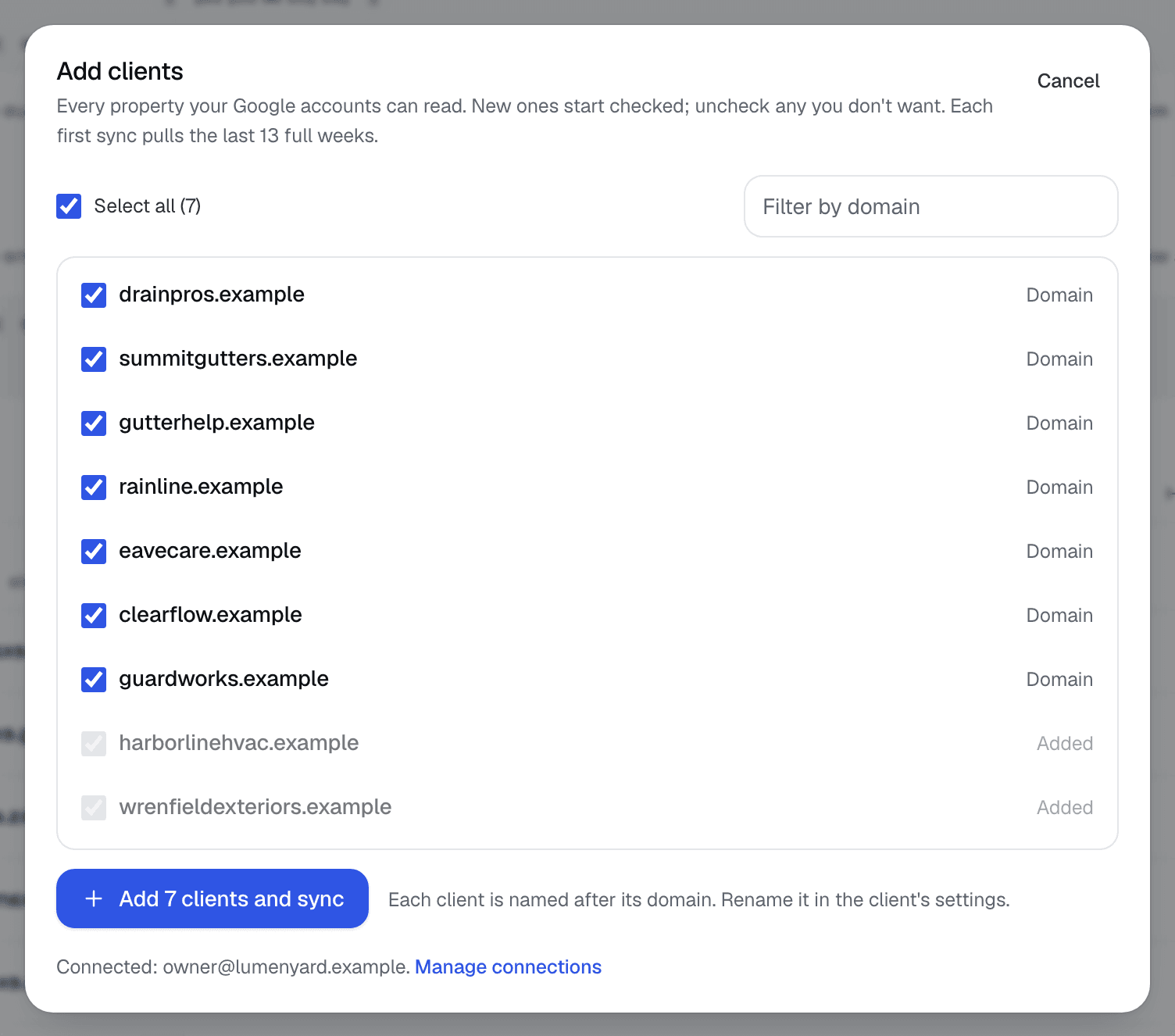Uncheck the gutterhelp.example checkbox
The image size is (1175, 1036).
(x=94, y=423)
